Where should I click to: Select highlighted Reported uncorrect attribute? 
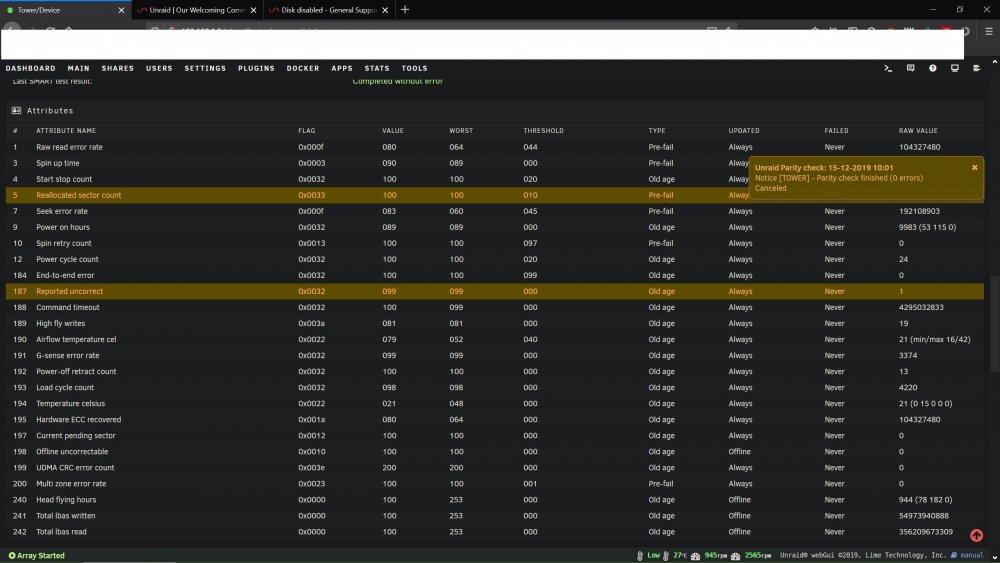point(70,291)
